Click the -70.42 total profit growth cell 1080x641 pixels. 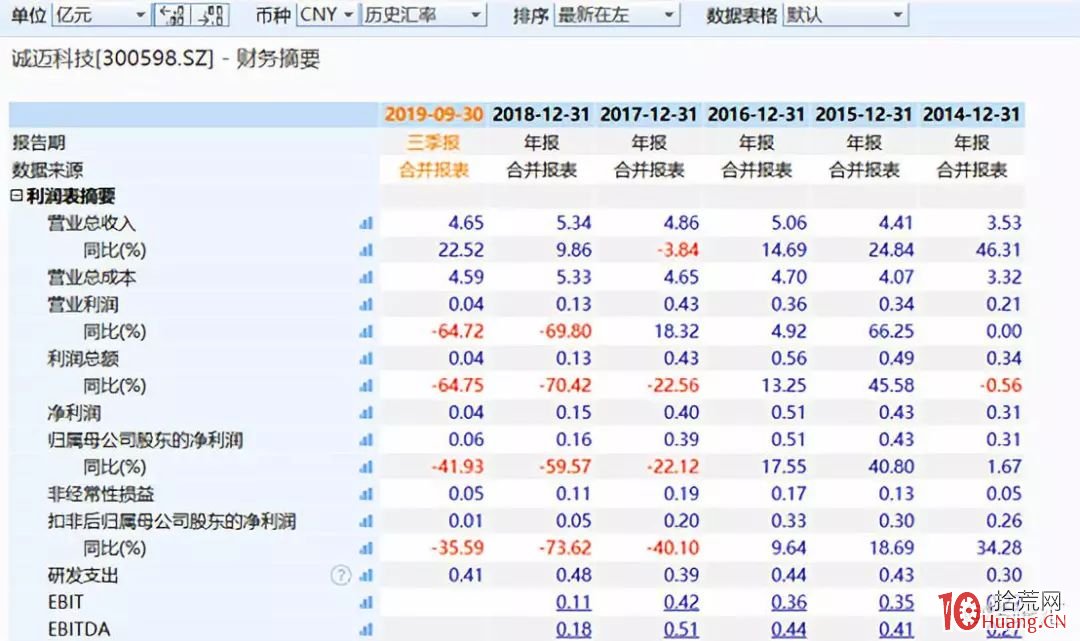[565, 386]
